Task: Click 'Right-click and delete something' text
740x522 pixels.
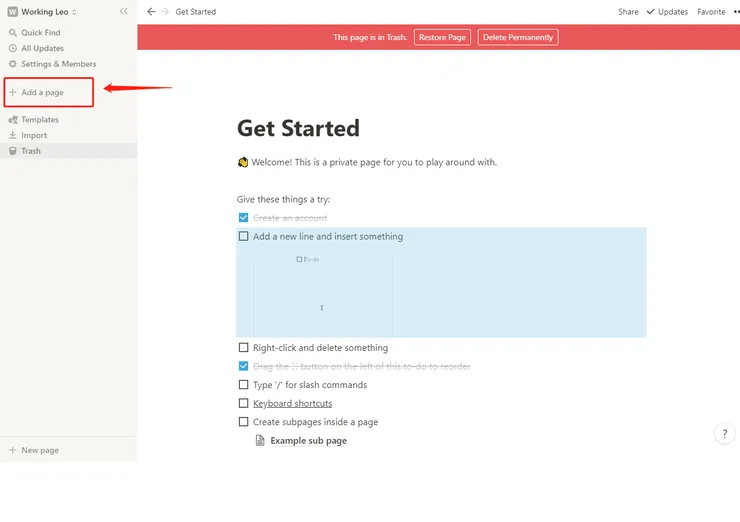Action: click(x=320, y=348)
